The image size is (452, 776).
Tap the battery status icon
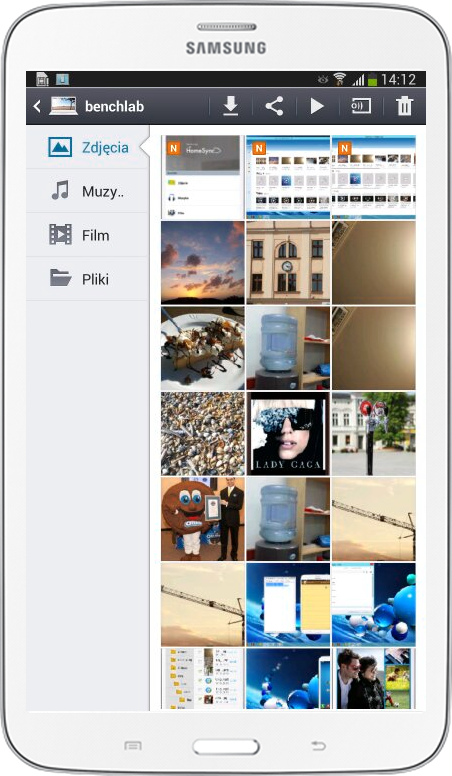coord(372,79)
